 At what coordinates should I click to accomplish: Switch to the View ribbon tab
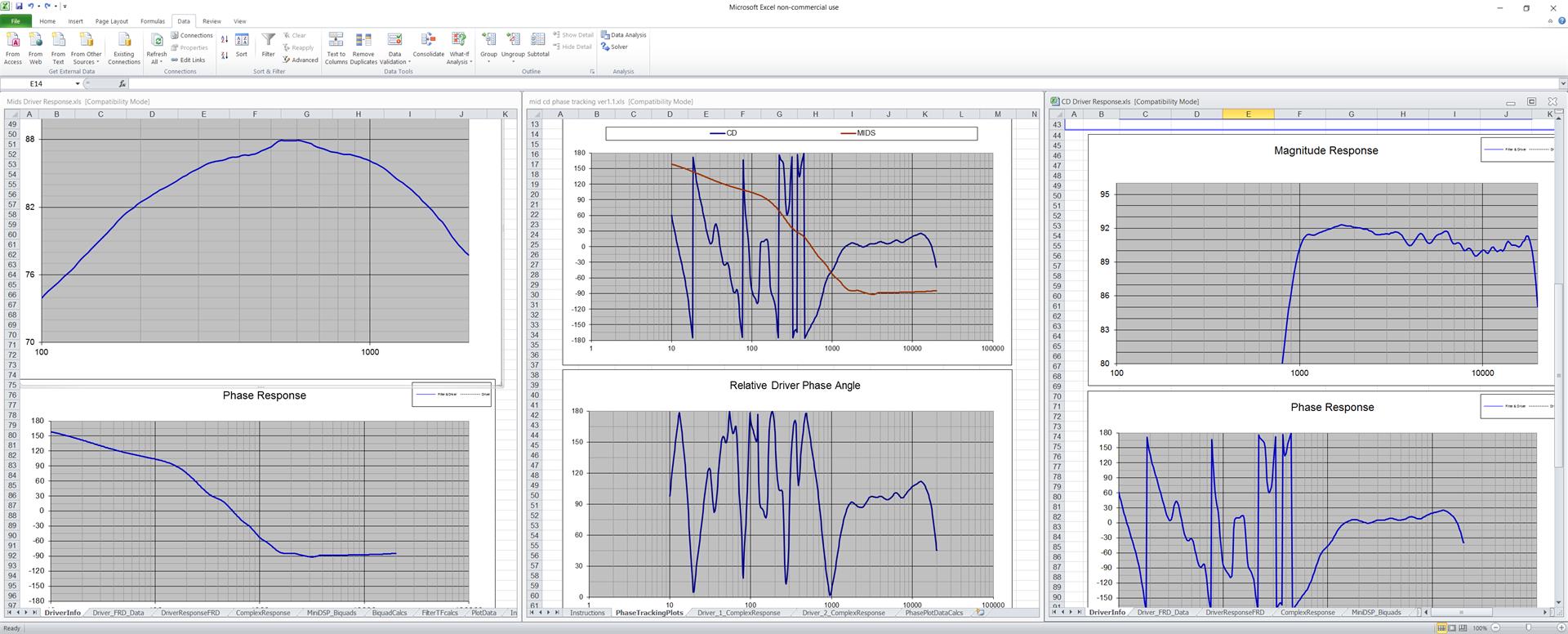click(x=239, y=21)
